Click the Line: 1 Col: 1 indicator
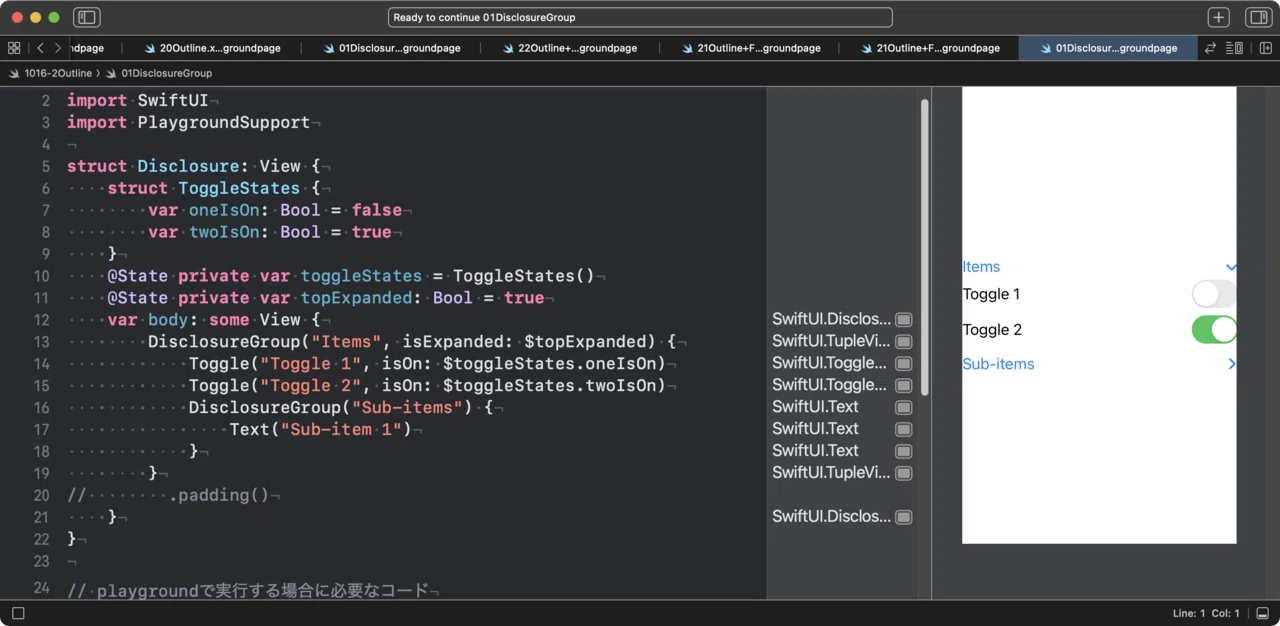 click(1206, 613)
